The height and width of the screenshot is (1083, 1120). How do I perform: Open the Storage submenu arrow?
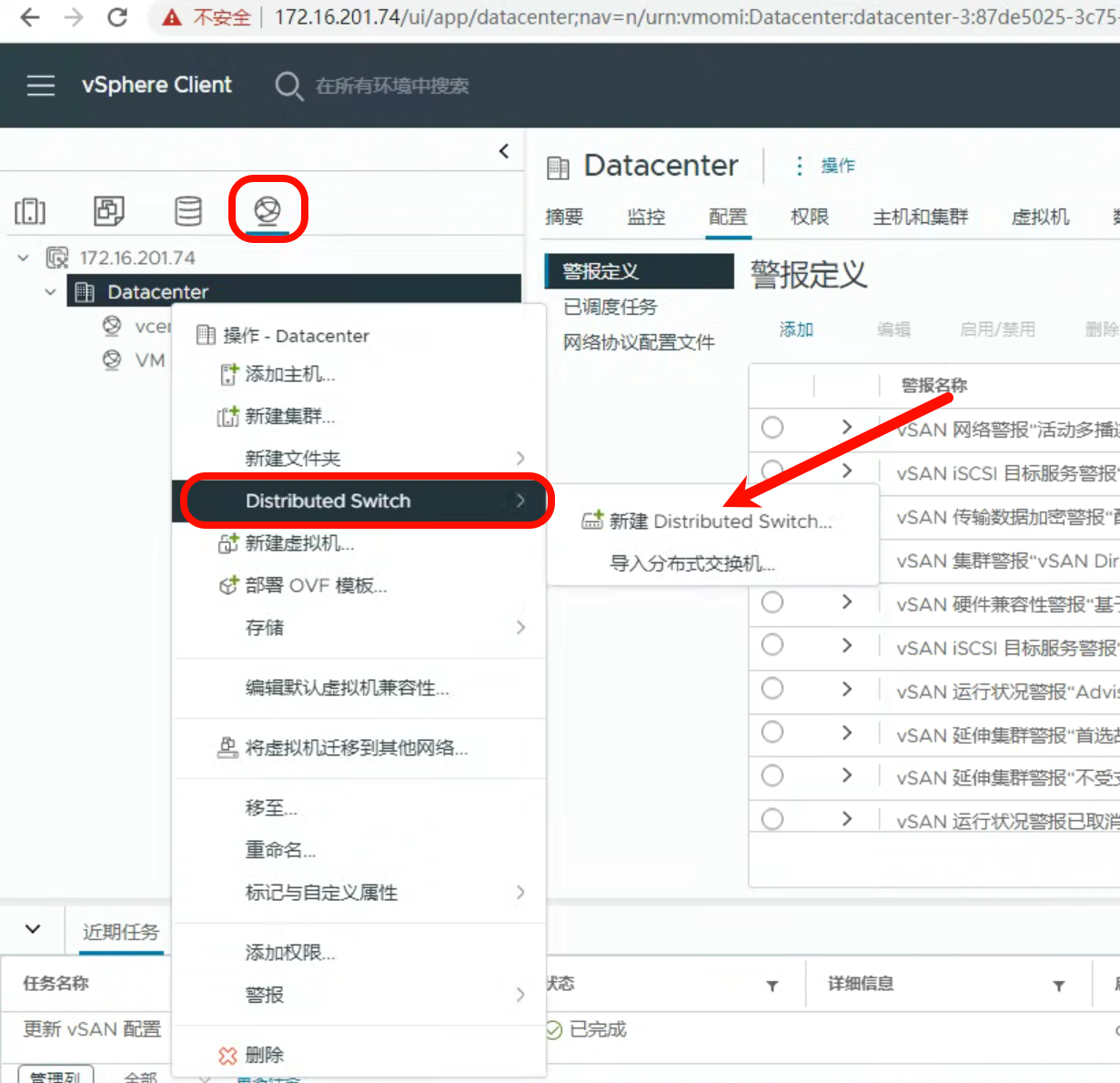click(x=520, y=627)
